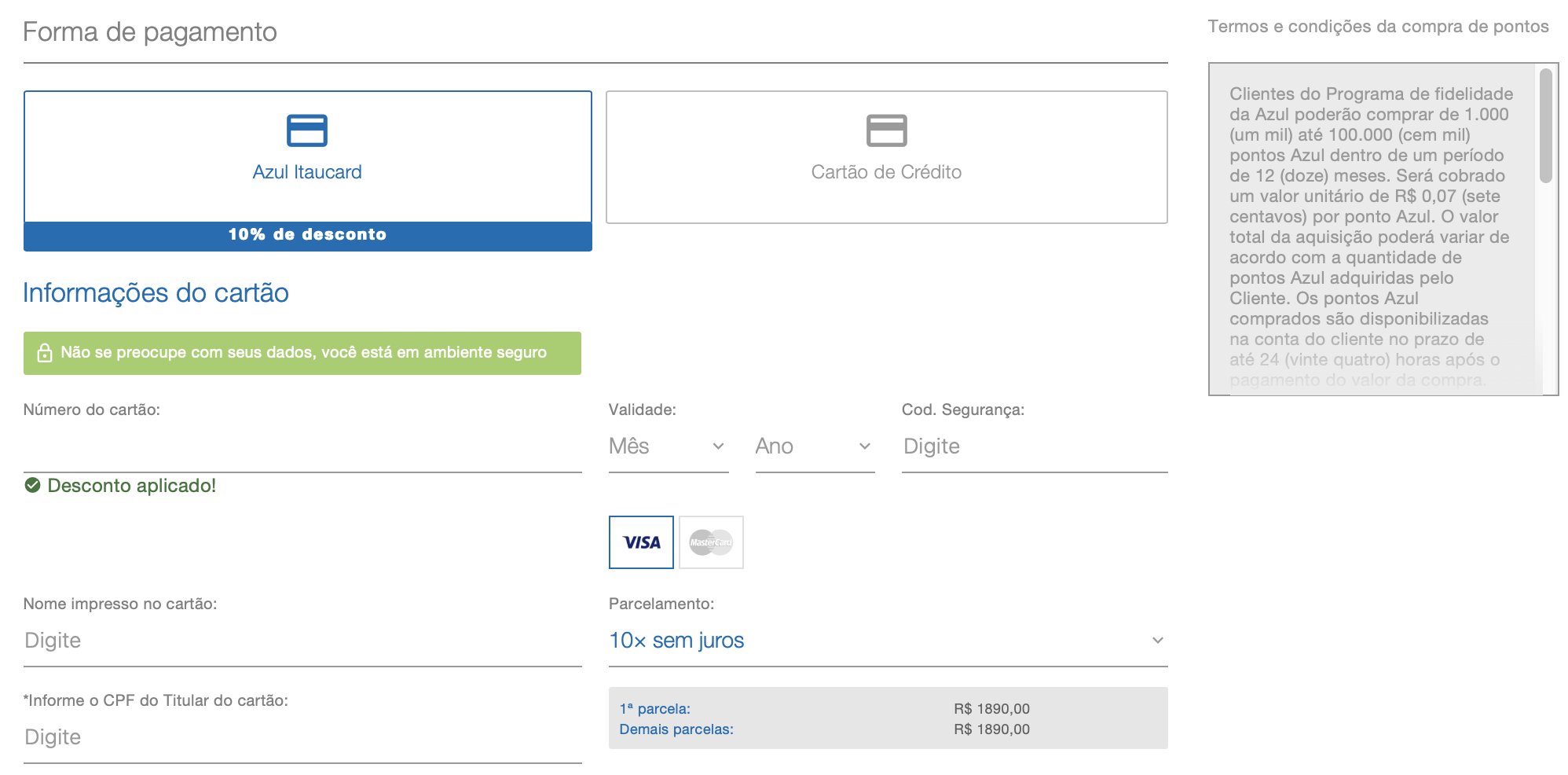1568x775 pixels.
Task: Click the padlock icon in the green secure notice
Action: coord(45,353)
